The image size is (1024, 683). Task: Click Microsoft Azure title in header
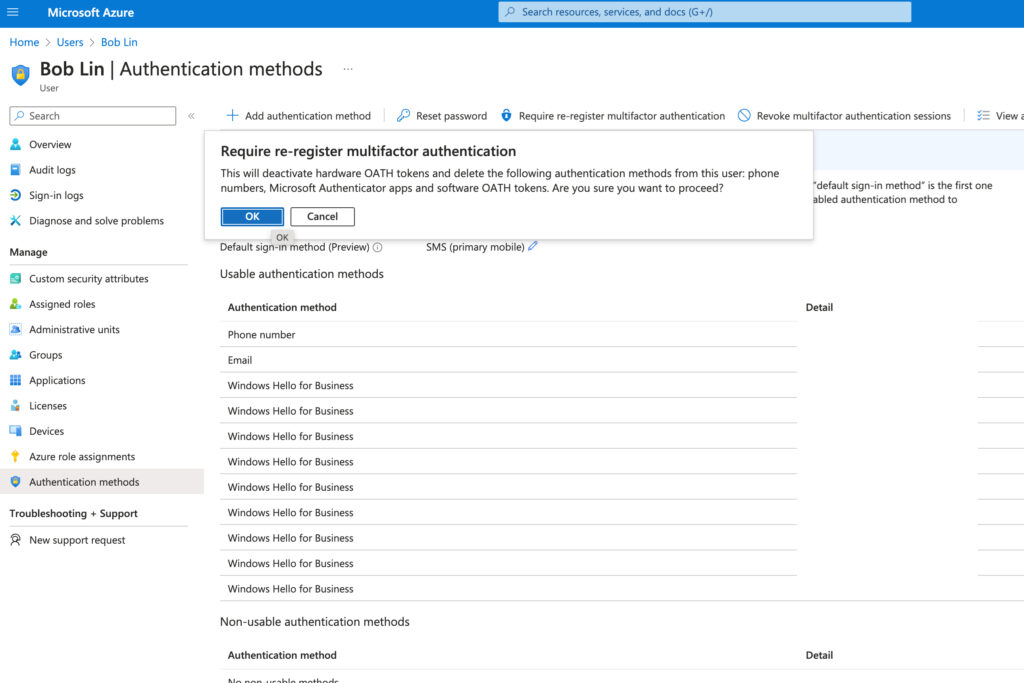(x=91, y=12)
